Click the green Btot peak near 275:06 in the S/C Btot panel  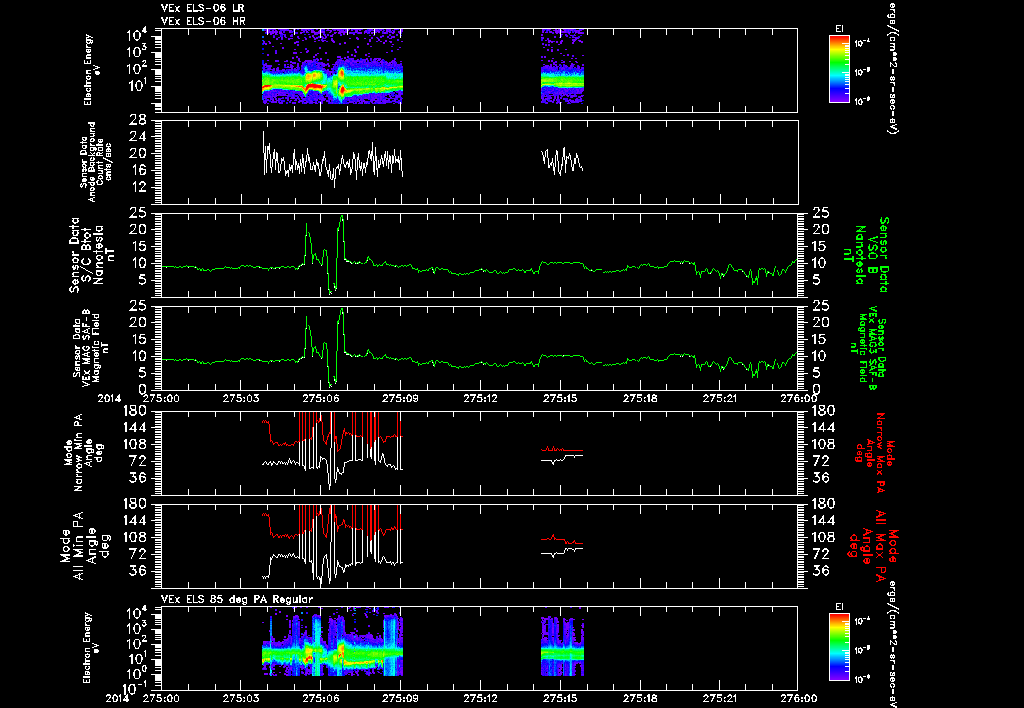tap(342, 238)
